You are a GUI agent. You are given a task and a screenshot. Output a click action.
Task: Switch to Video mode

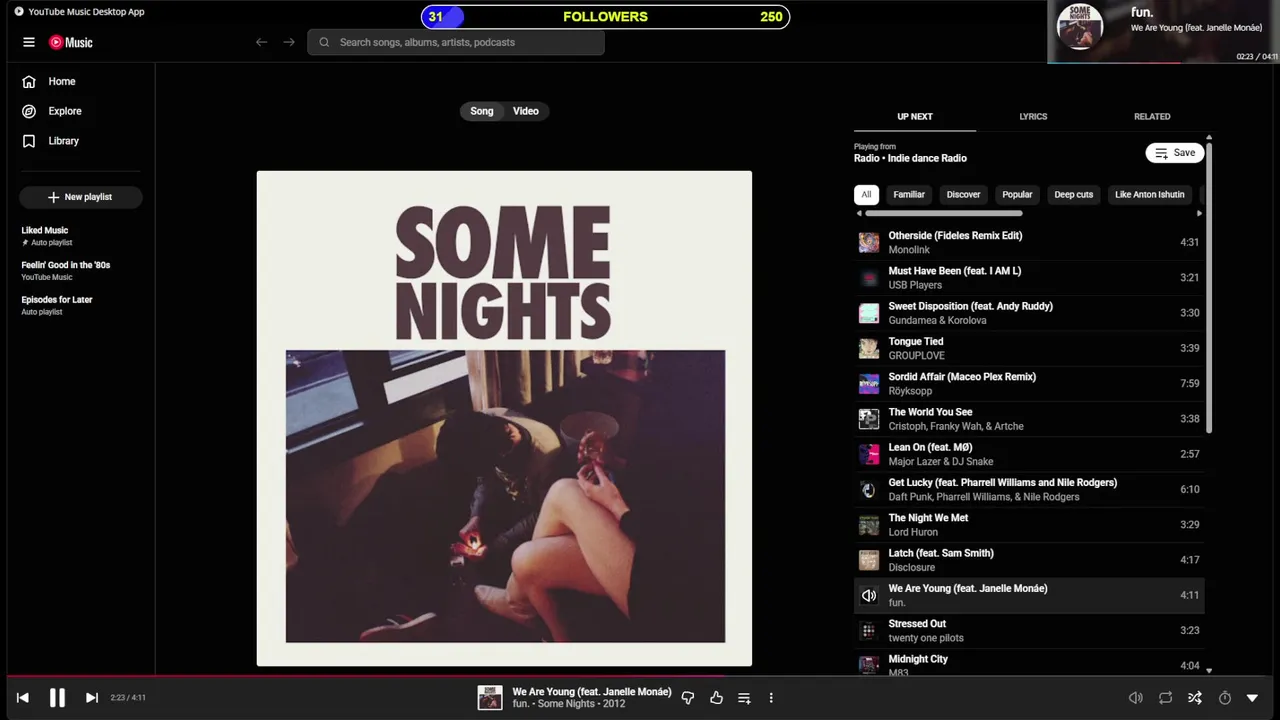pos(526,111)
